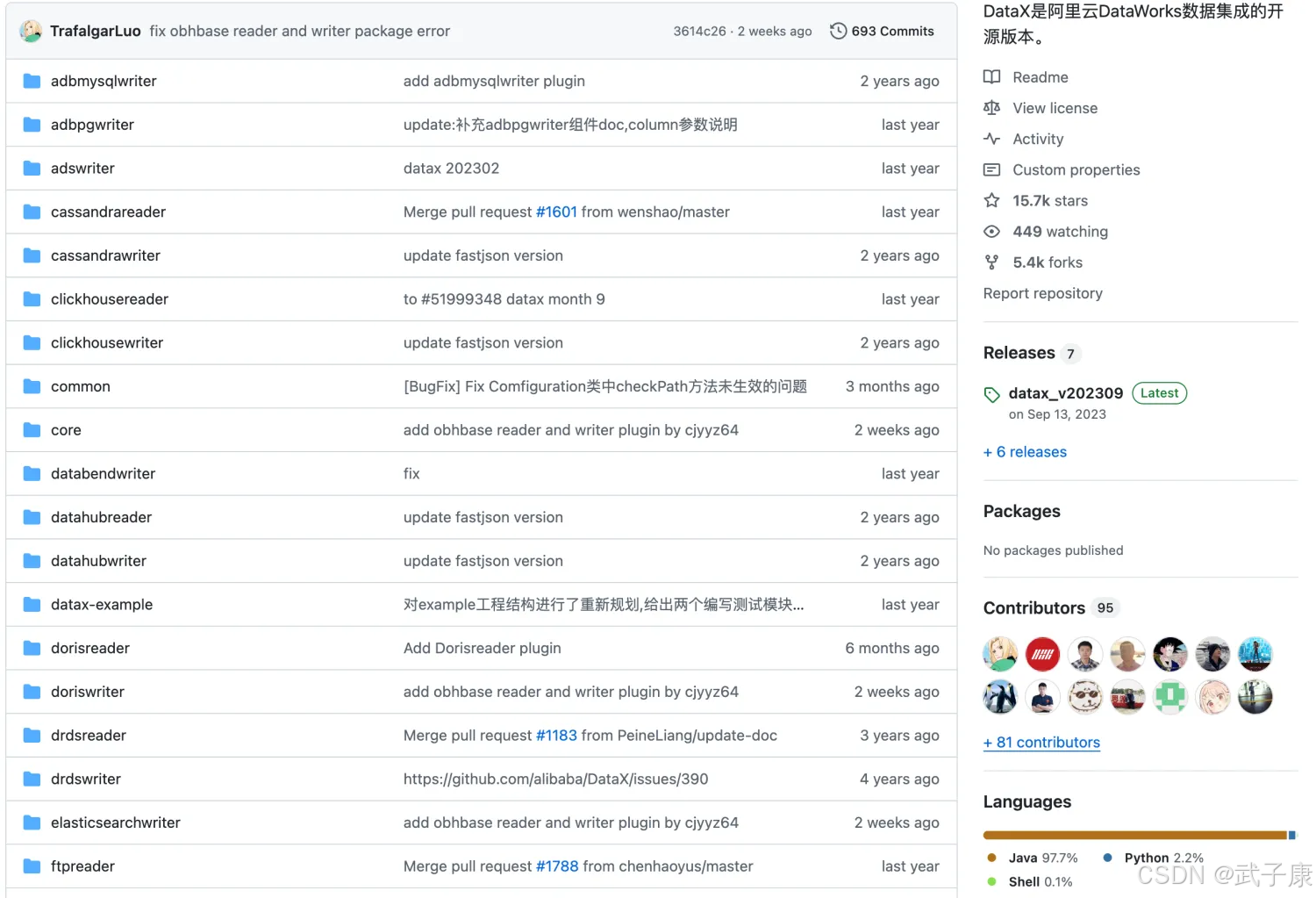Screen dimensions: 1316x898
Task: Click the release tag icon
Action: [x=991, y=394]
